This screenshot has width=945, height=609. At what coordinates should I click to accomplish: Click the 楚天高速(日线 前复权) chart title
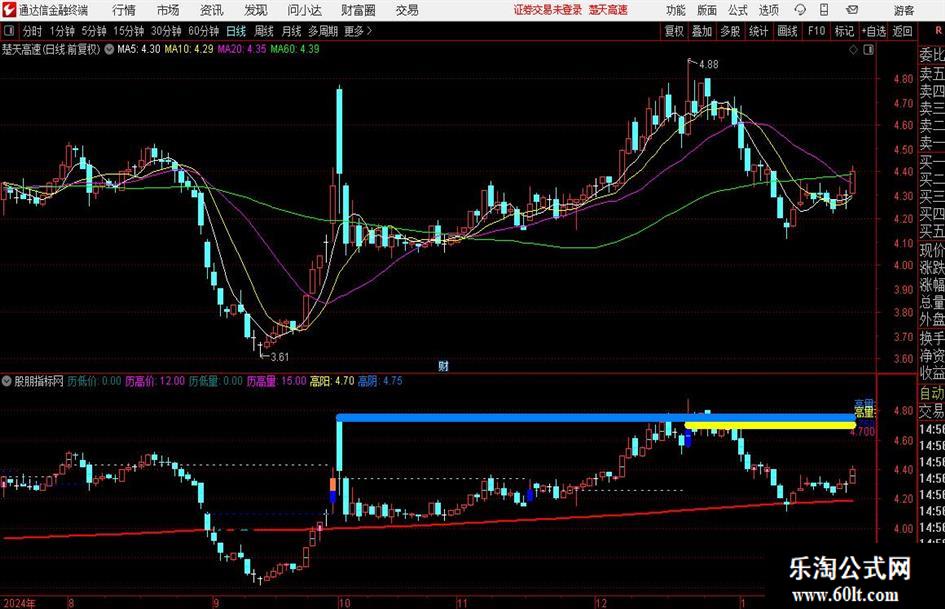(51, 49)
